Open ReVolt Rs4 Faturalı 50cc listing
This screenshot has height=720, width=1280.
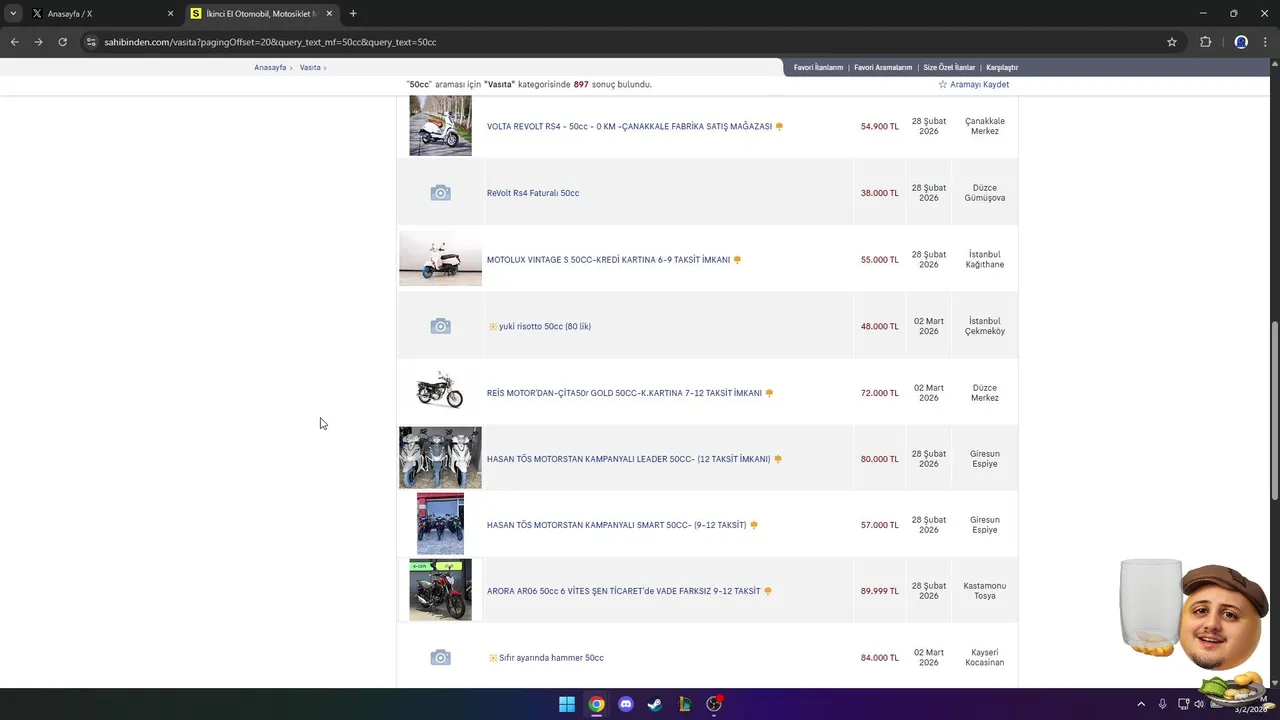pos(533,193)
